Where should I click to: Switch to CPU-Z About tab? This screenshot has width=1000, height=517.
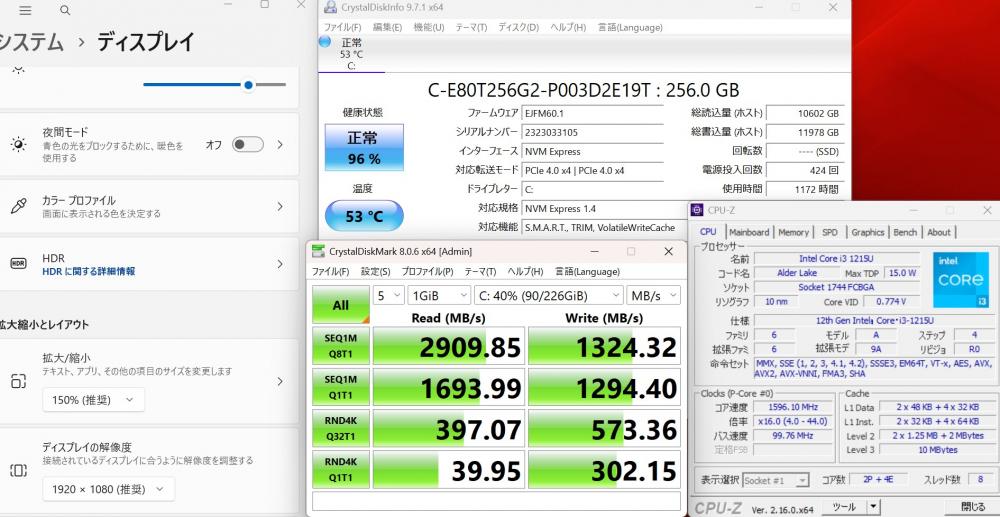(x=939, y=232)
